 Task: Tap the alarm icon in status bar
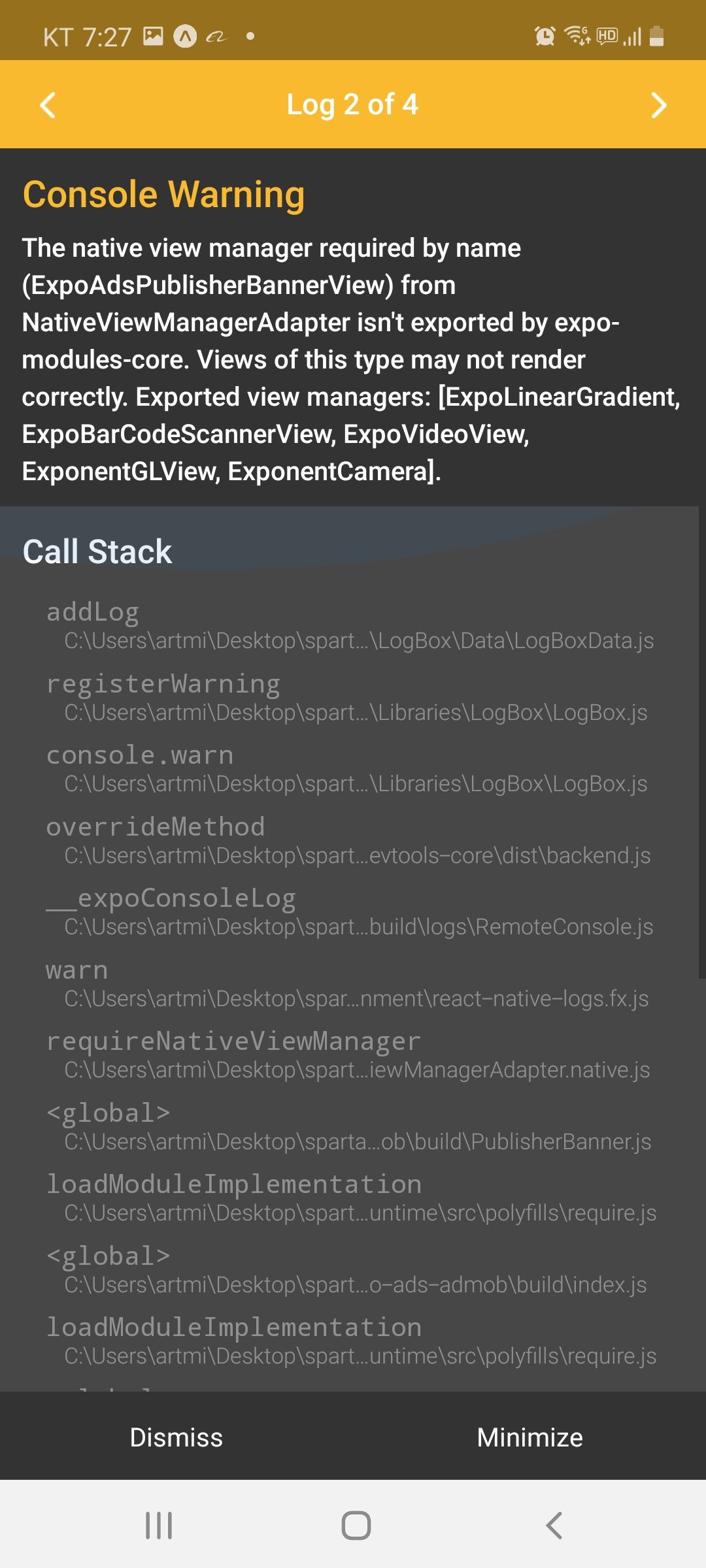tap(545, 36)
